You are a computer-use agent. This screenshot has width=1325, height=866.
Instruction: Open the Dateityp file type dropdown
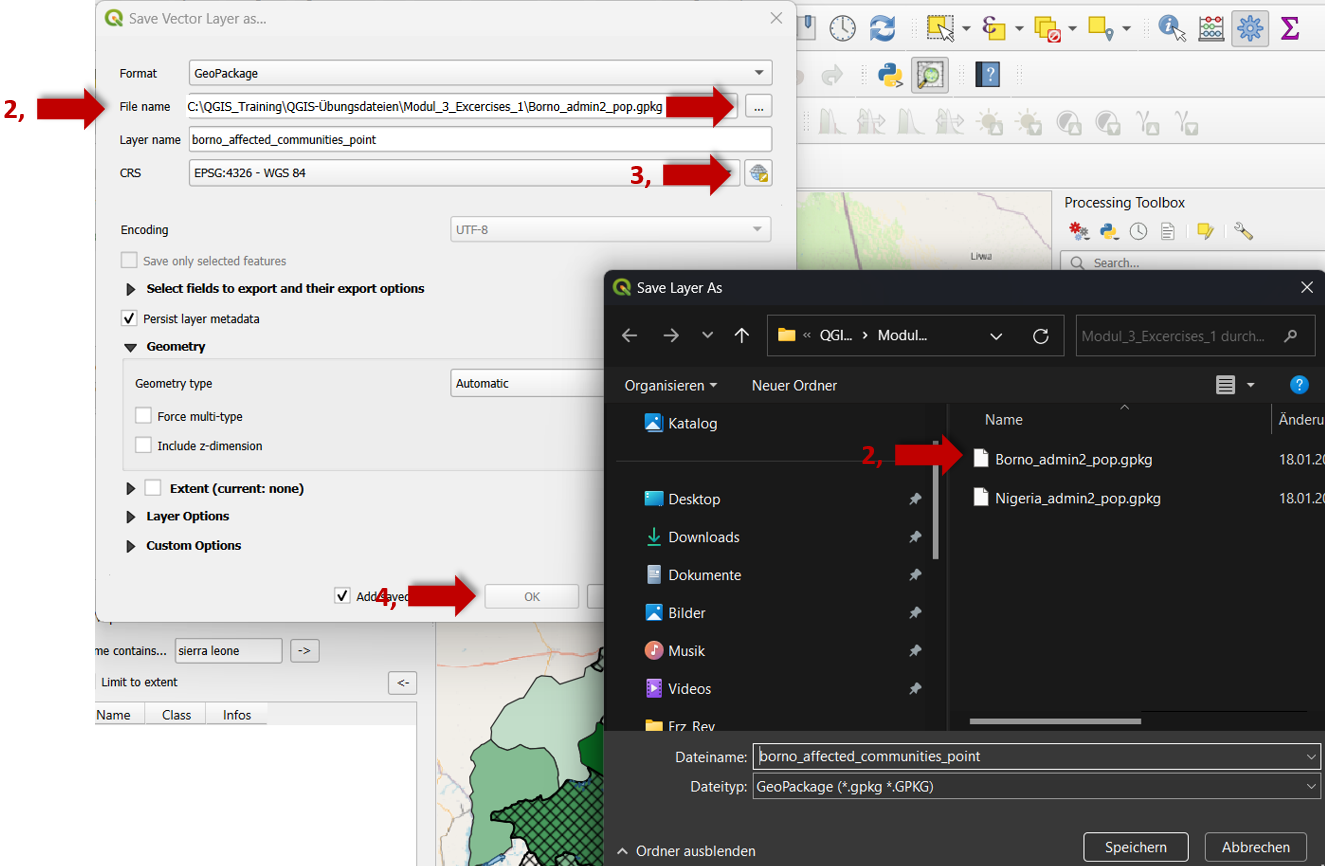pos(1036,787)
